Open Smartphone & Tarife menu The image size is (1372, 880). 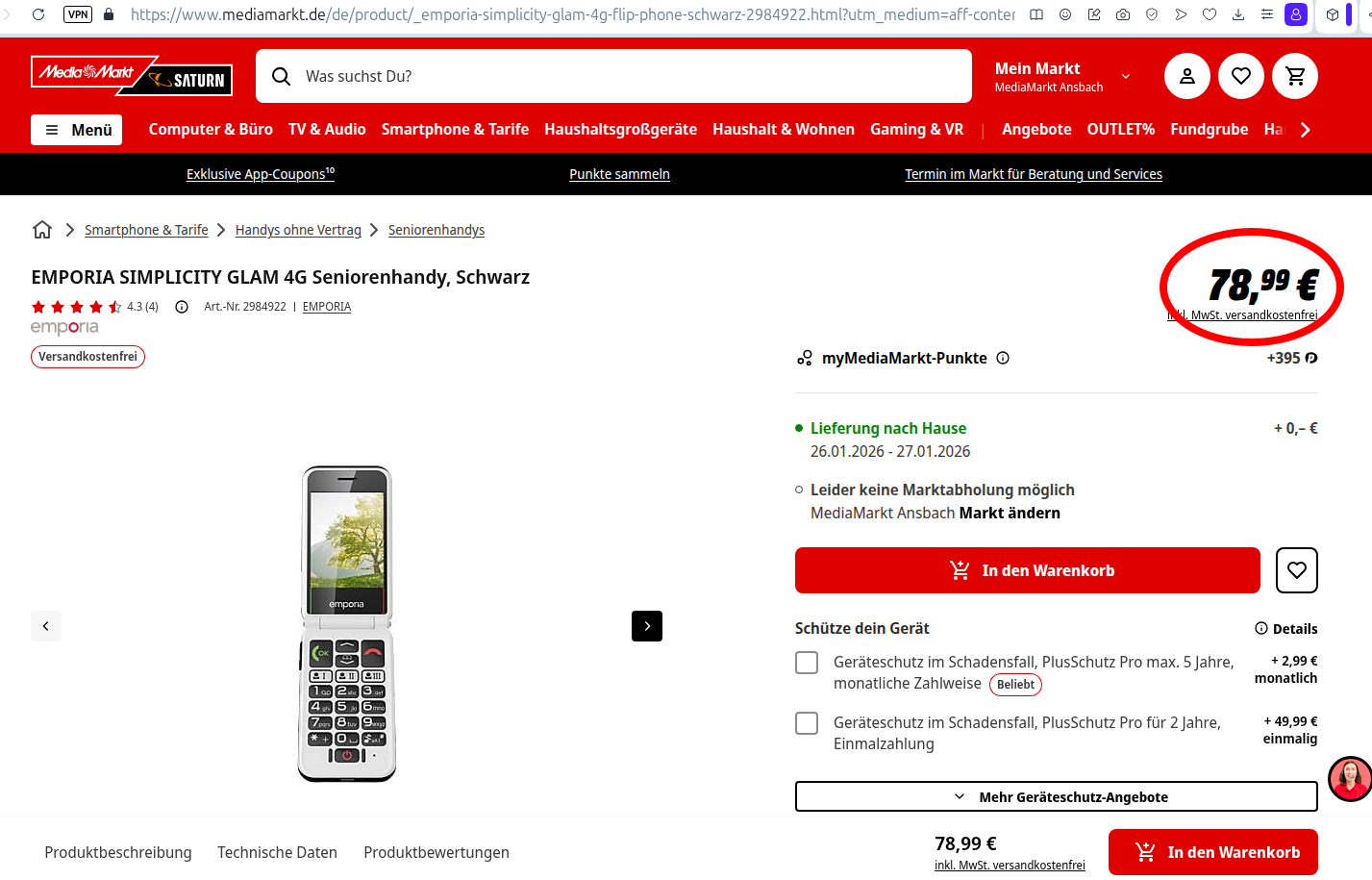pos(455,129)
